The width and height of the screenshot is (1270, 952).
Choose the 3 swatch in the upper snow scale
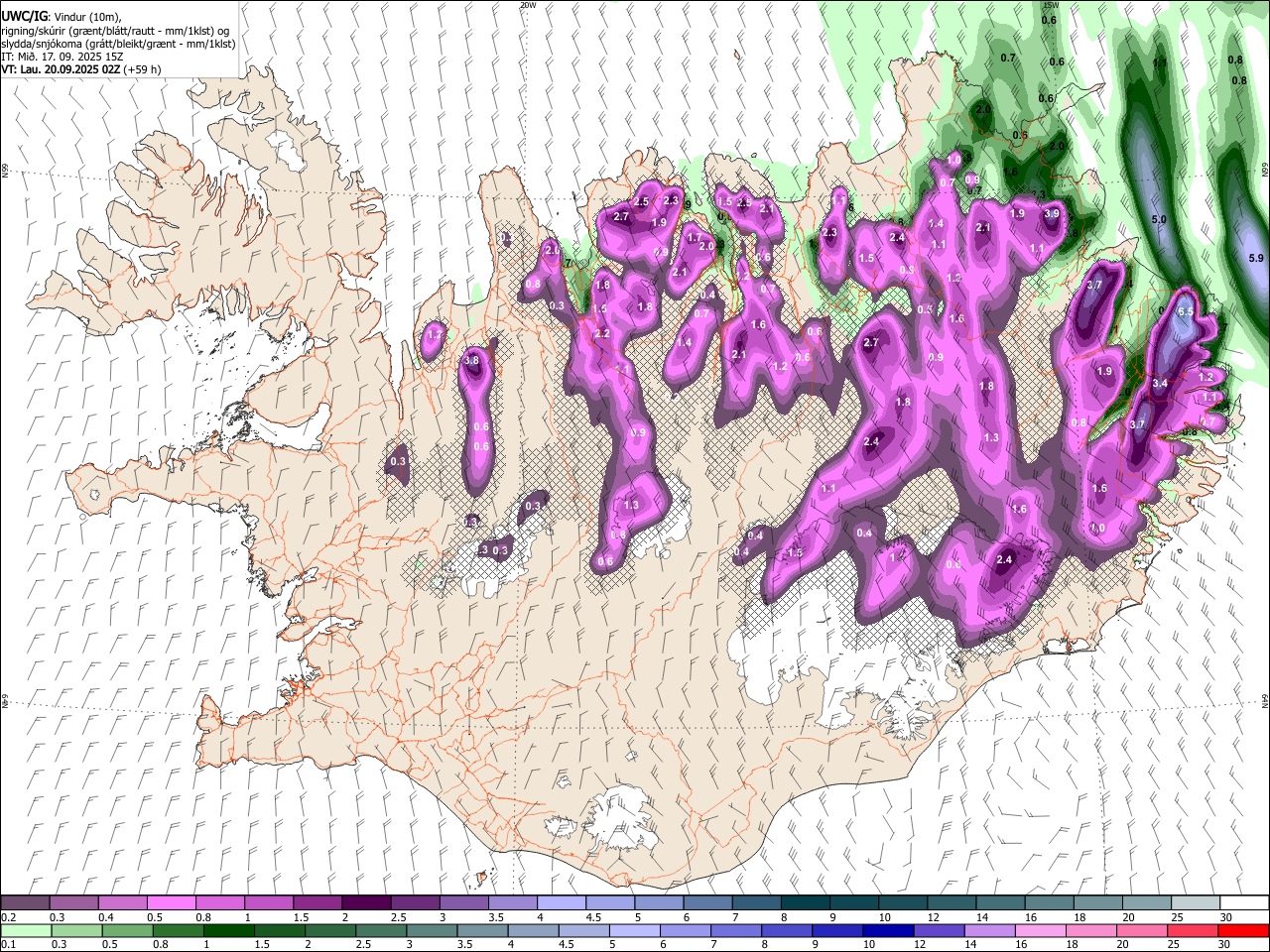pyautogui.click(x=463, y=902)
